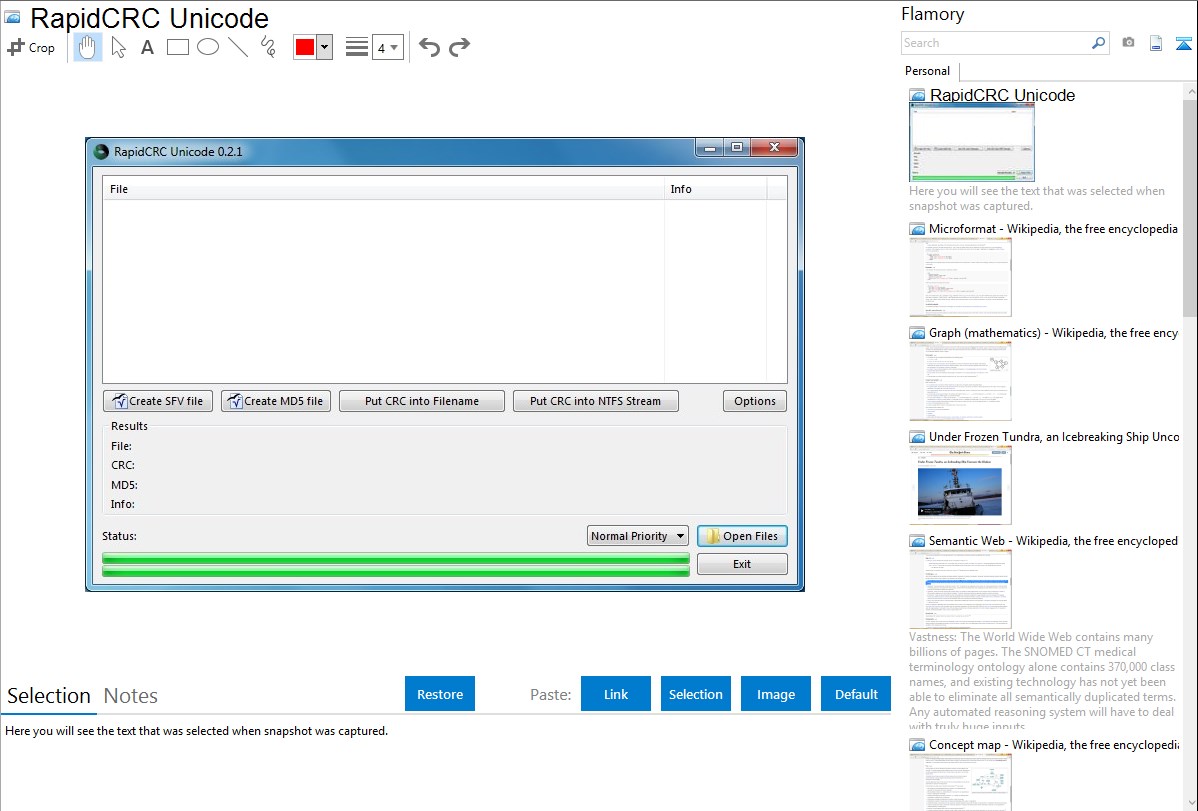Undo the last annotation
1198x811 pixels.
point(429,47)
